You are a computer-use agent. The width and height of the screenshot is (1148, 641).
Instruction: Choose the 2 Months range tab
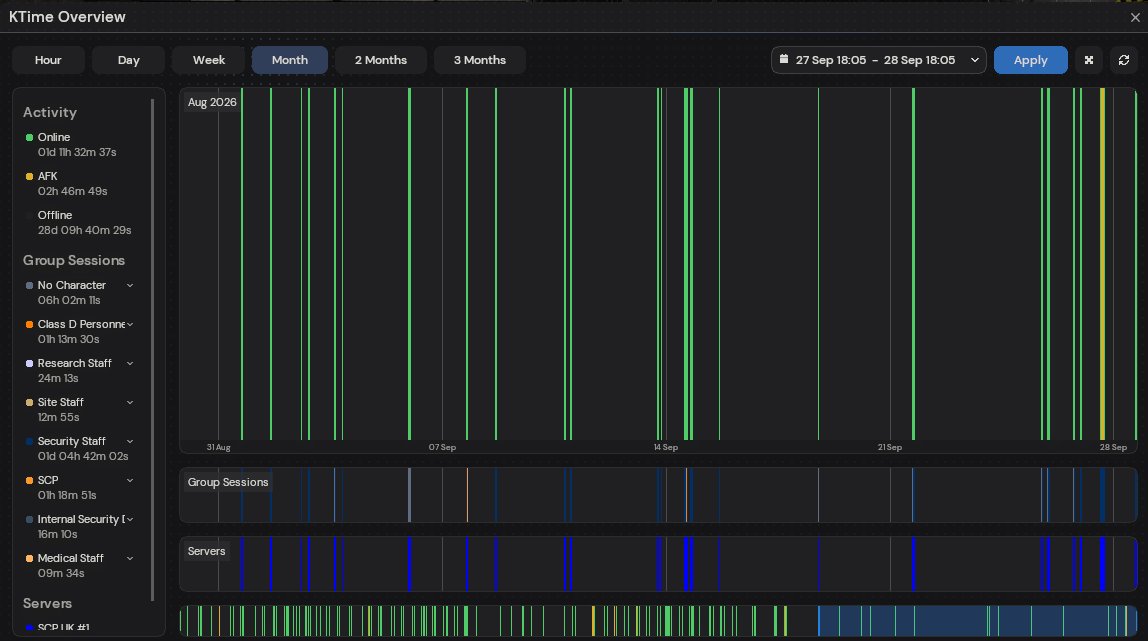point(381,60)
